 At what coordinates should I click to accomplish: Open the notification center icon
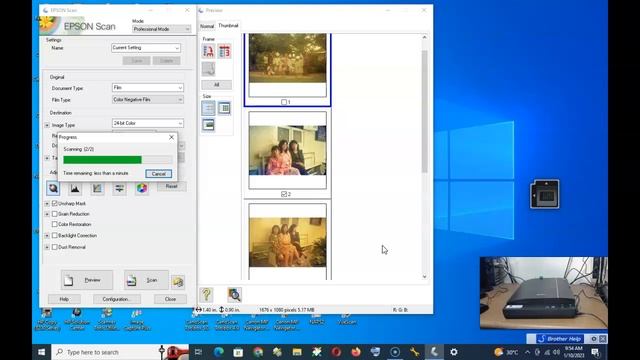[x=595, y=352]
